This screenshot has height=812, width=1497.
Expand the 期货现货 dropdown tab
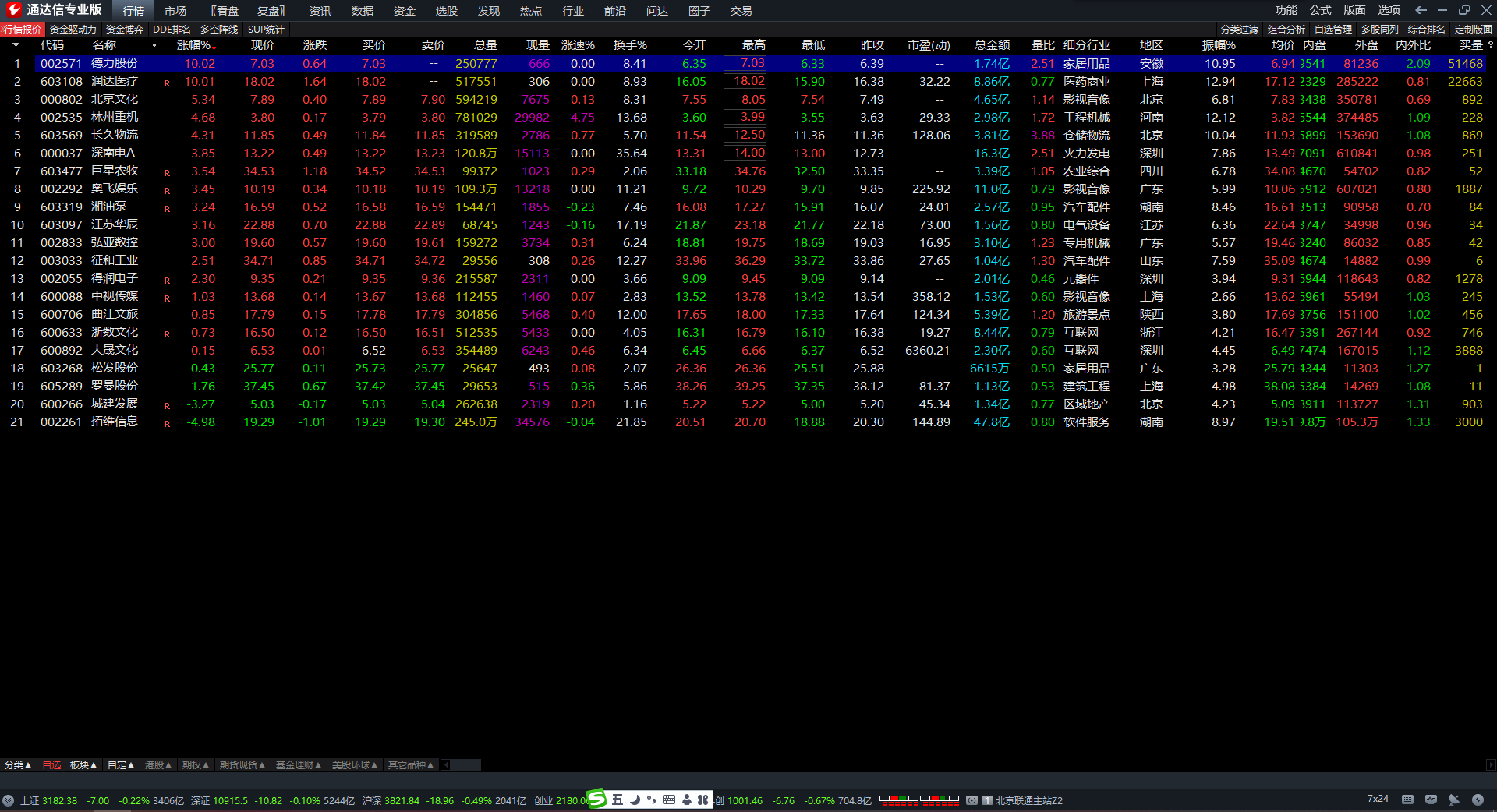242,765
